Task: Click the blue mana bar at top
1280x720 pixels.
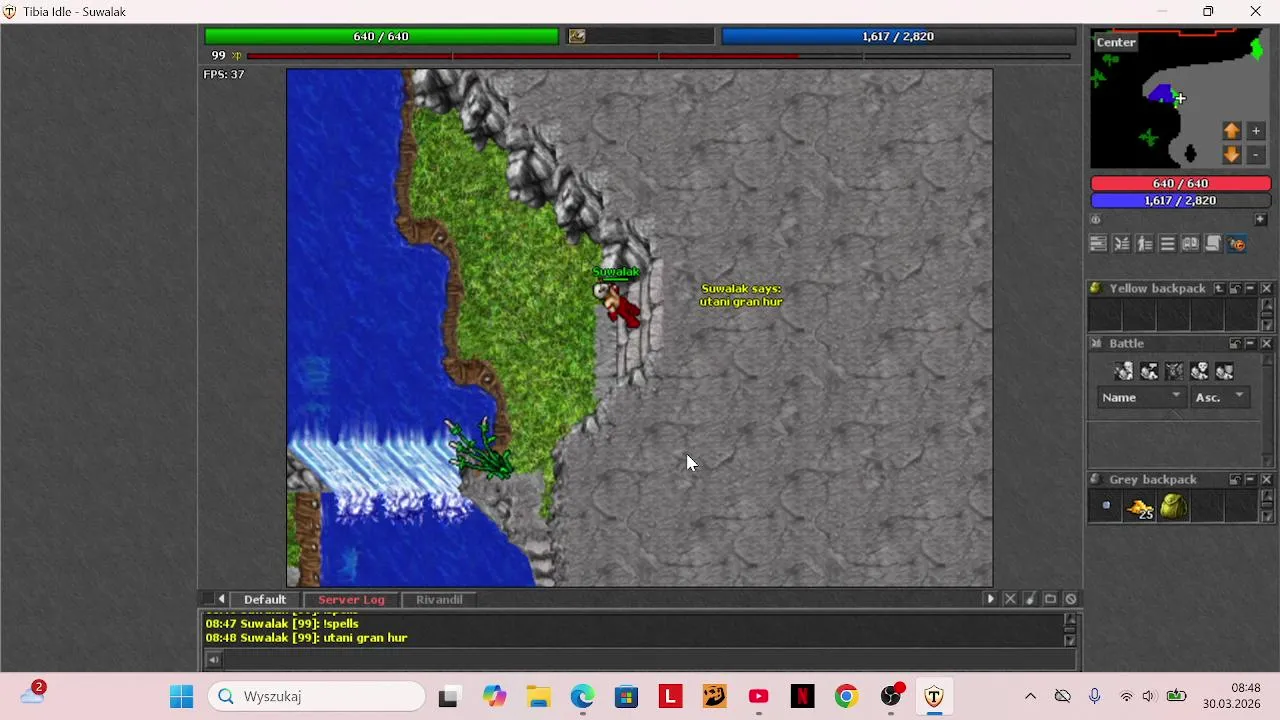Action: [x=898, y=36]
